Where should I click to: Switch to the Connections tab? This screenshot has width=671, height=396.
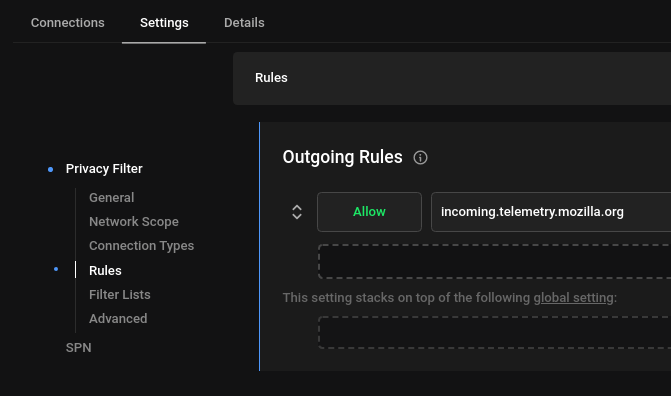pyautogui.click(x=68, y=23)
